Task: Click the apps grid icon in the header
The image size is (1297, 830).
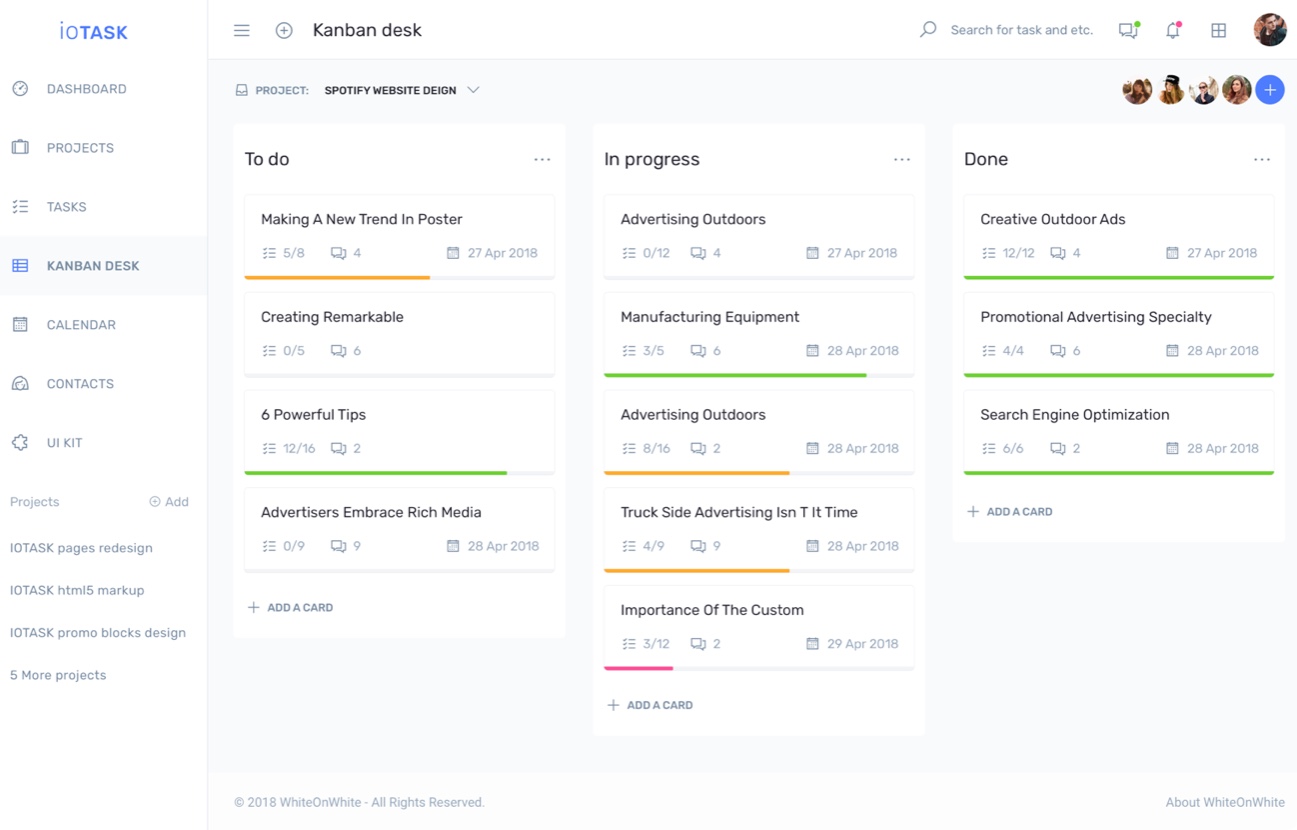Action: coord(1218,30)
